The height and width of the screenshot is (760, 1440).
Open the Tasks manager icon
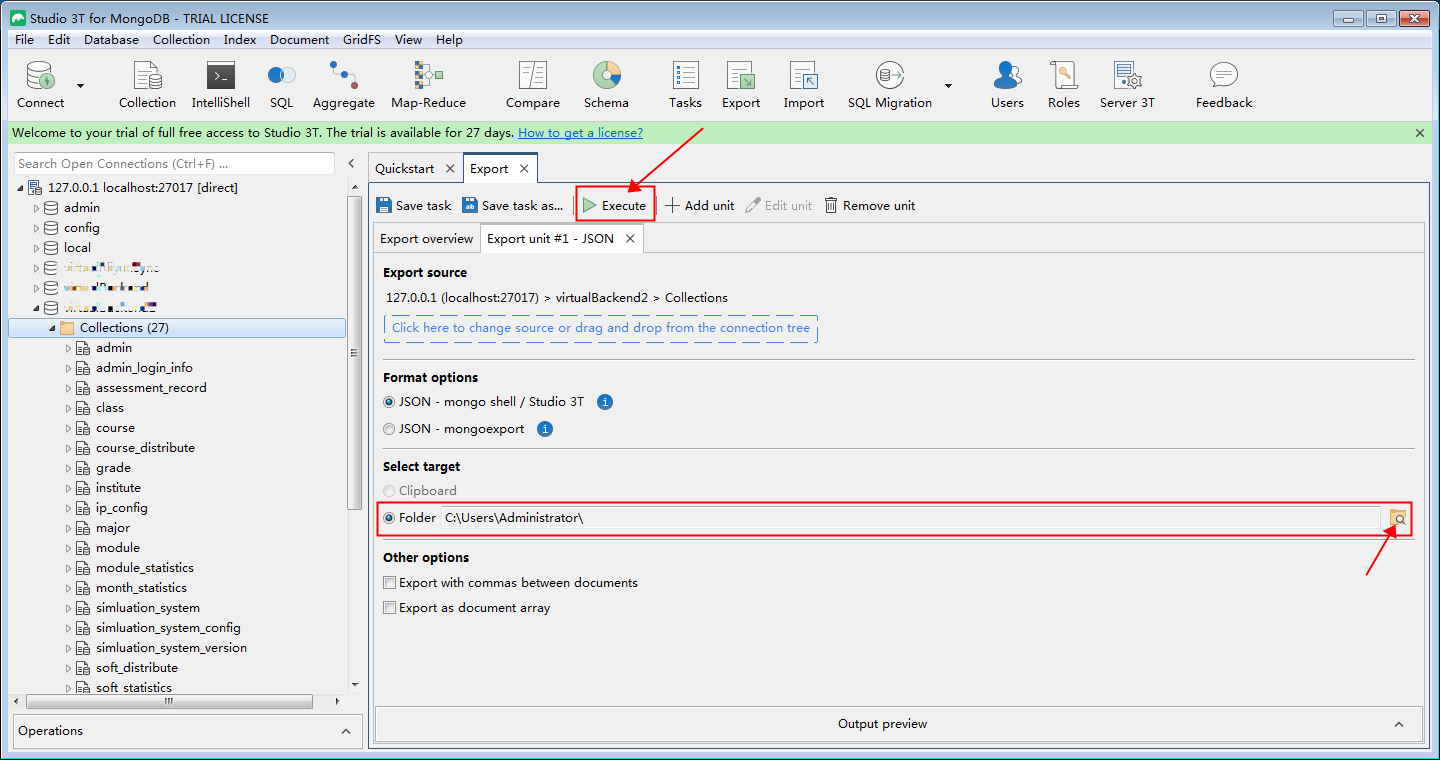point(685,85)
